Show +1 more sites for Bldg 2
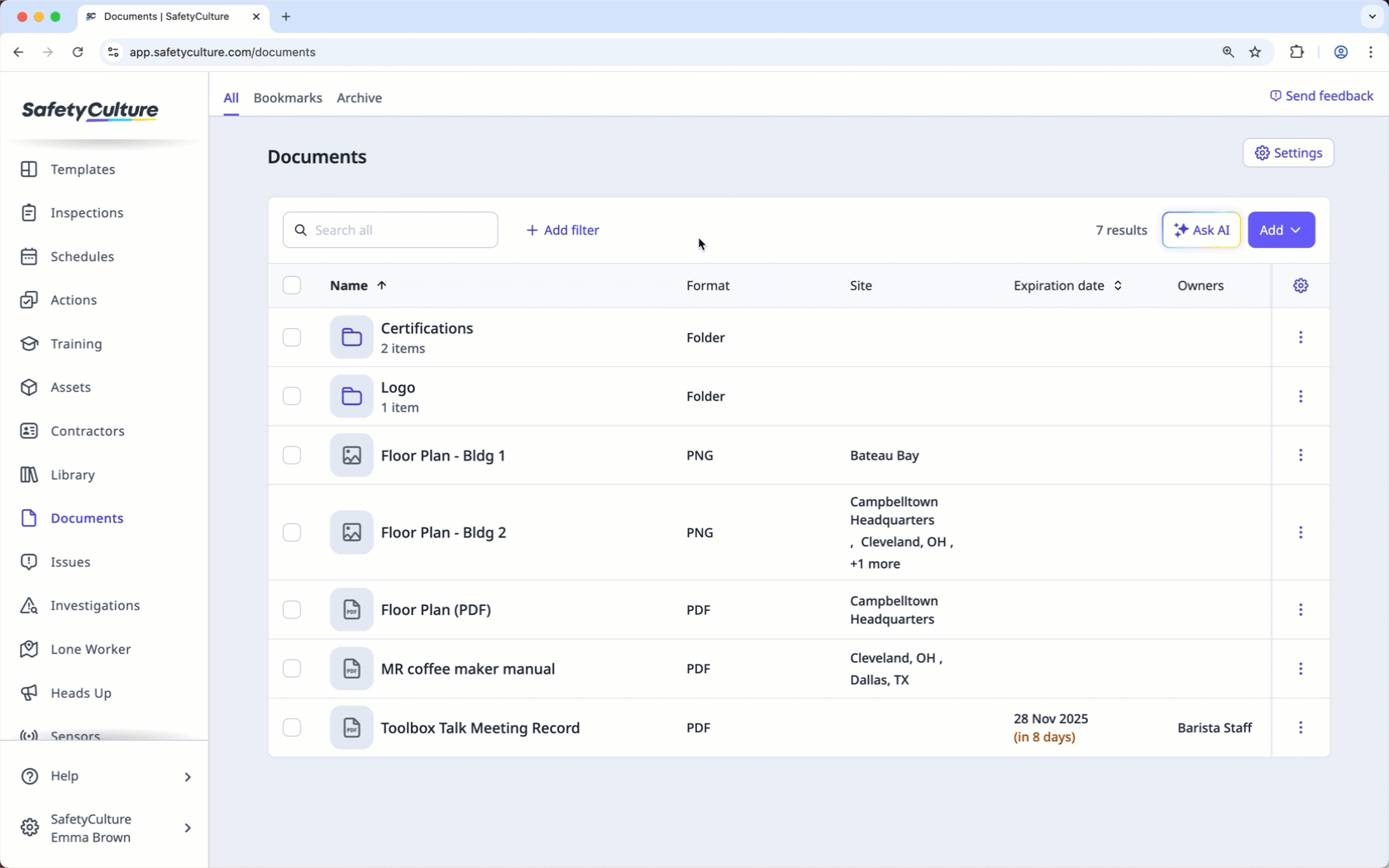 (875, 564)
